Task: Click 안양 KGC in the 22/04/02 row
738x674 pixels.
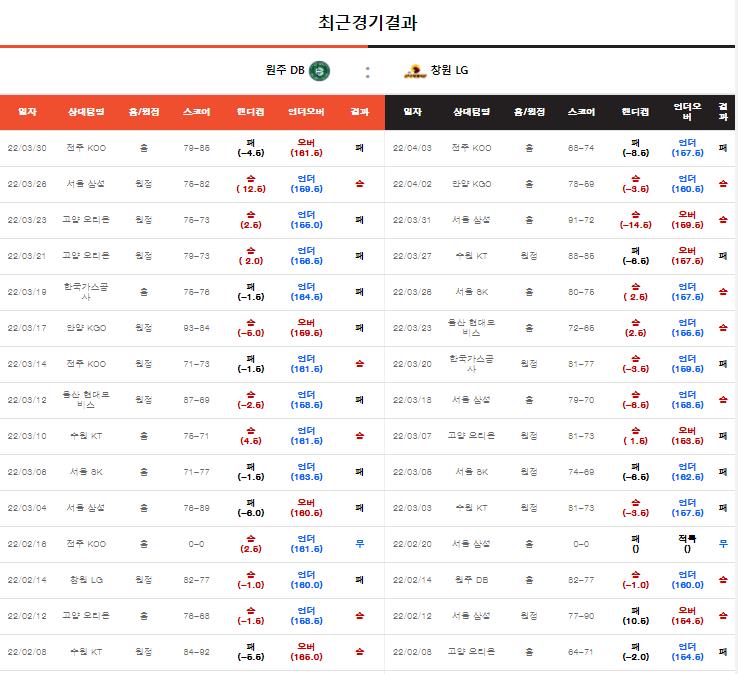Action: click(471, 184)
